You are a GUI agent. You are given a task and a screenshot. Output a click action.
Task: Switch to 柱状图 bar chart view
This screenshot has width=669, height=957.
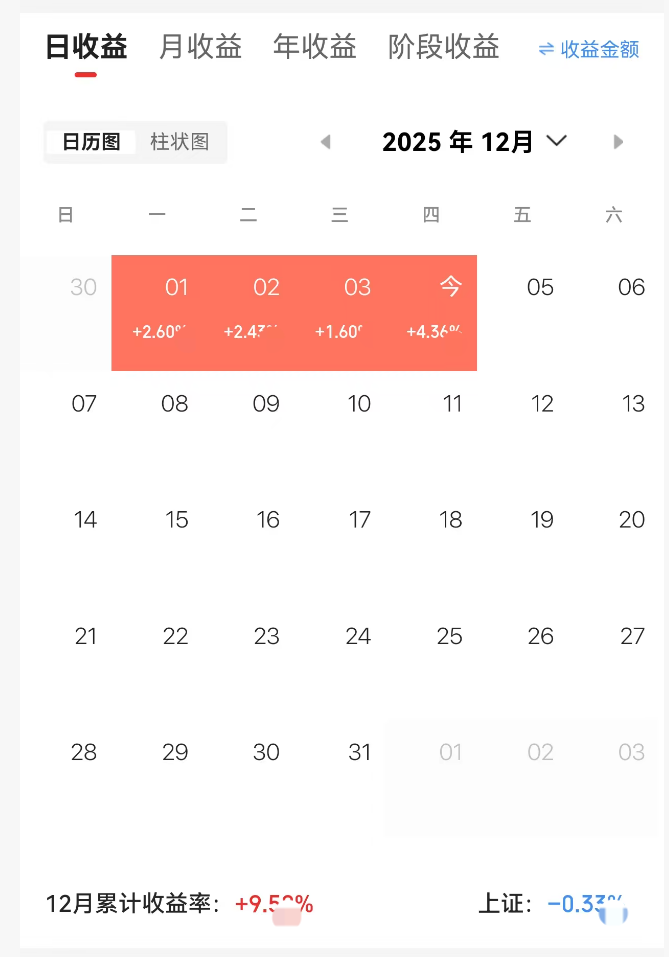(180, 142)
